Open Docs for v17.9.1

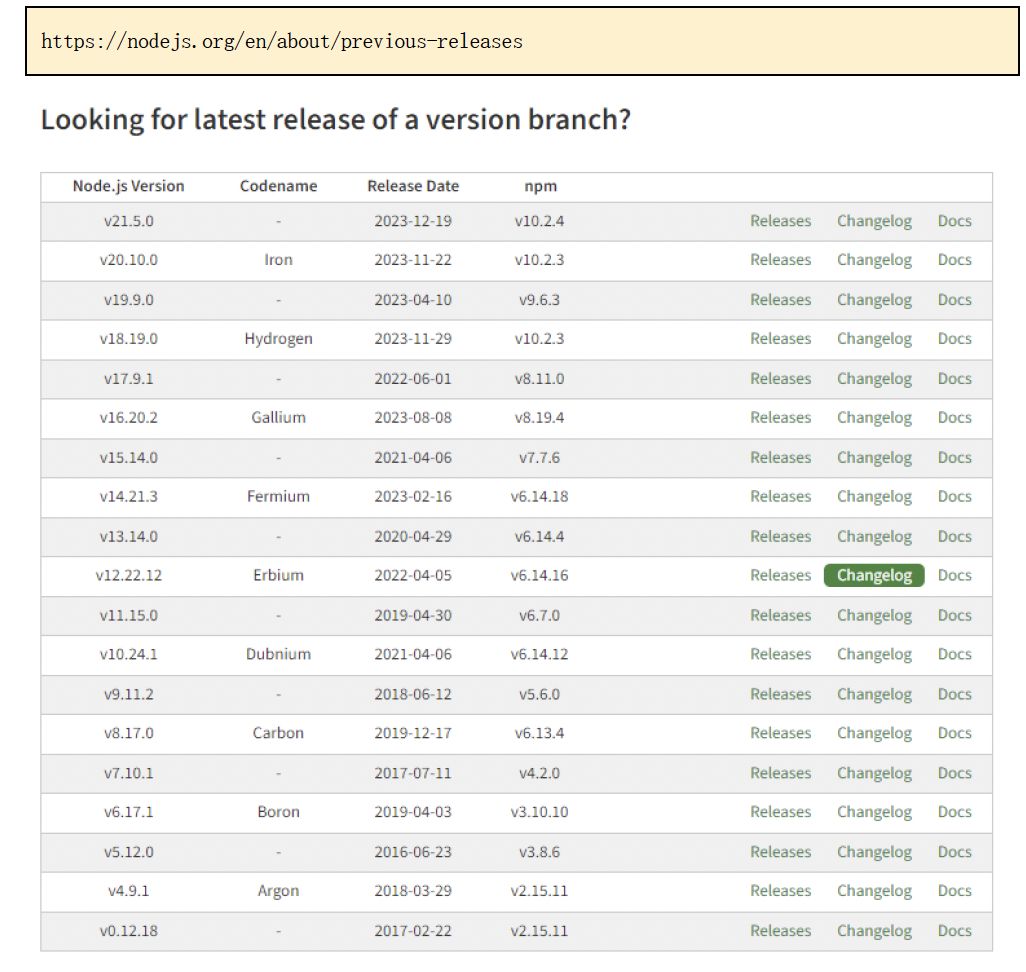coord(954,379)
